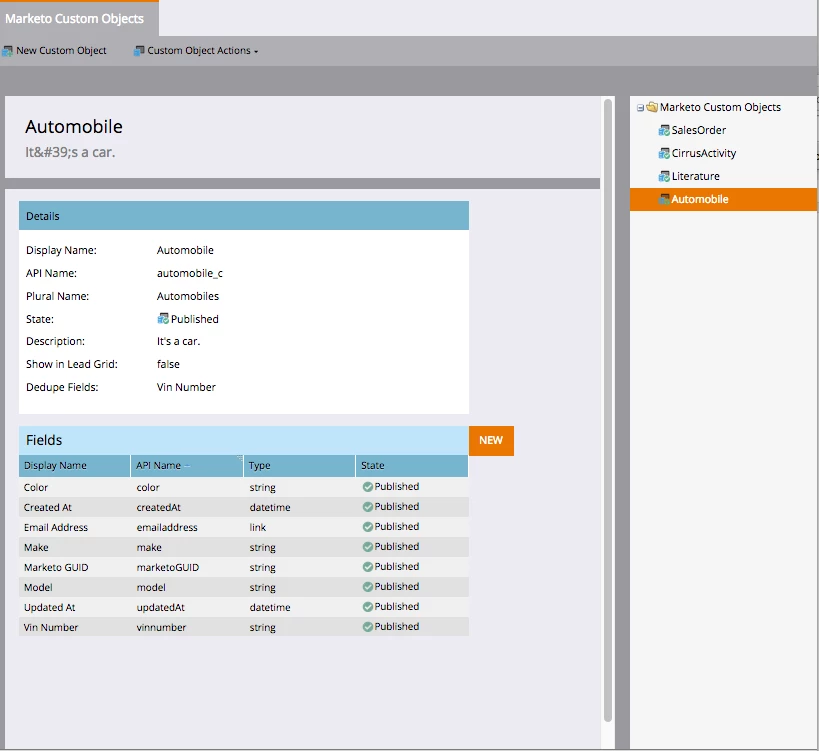
Task: Click the Vin Number dedupe fields value
Action: pos(186,387)
